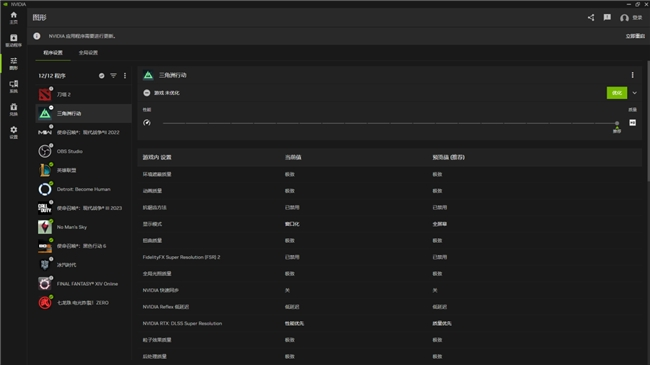Open the filter dropdown in the program list header

(113, 75)
